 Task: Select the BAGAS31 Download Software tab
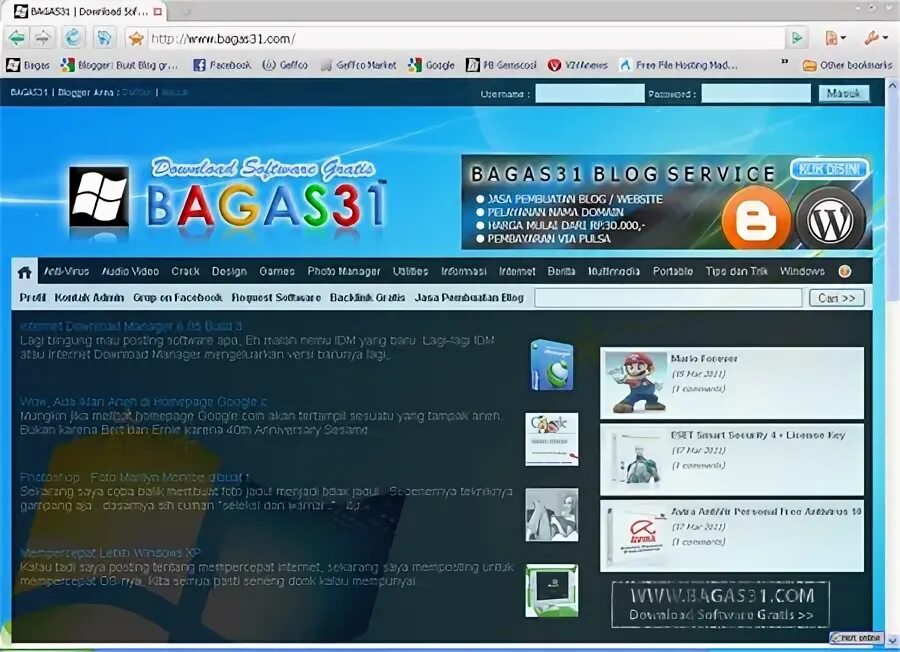coord(87,11)
